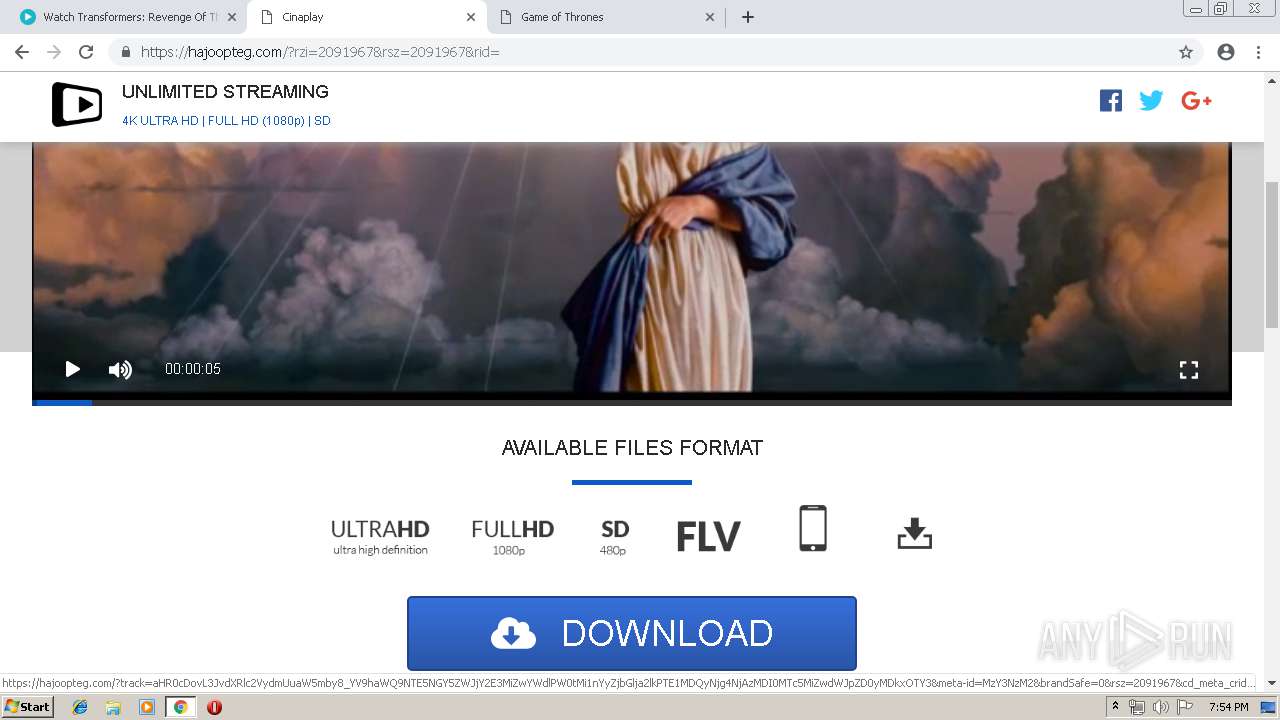Select mobile phone format icon
The height and width of the screenshot is (720, 1280).
pos(813,528)
